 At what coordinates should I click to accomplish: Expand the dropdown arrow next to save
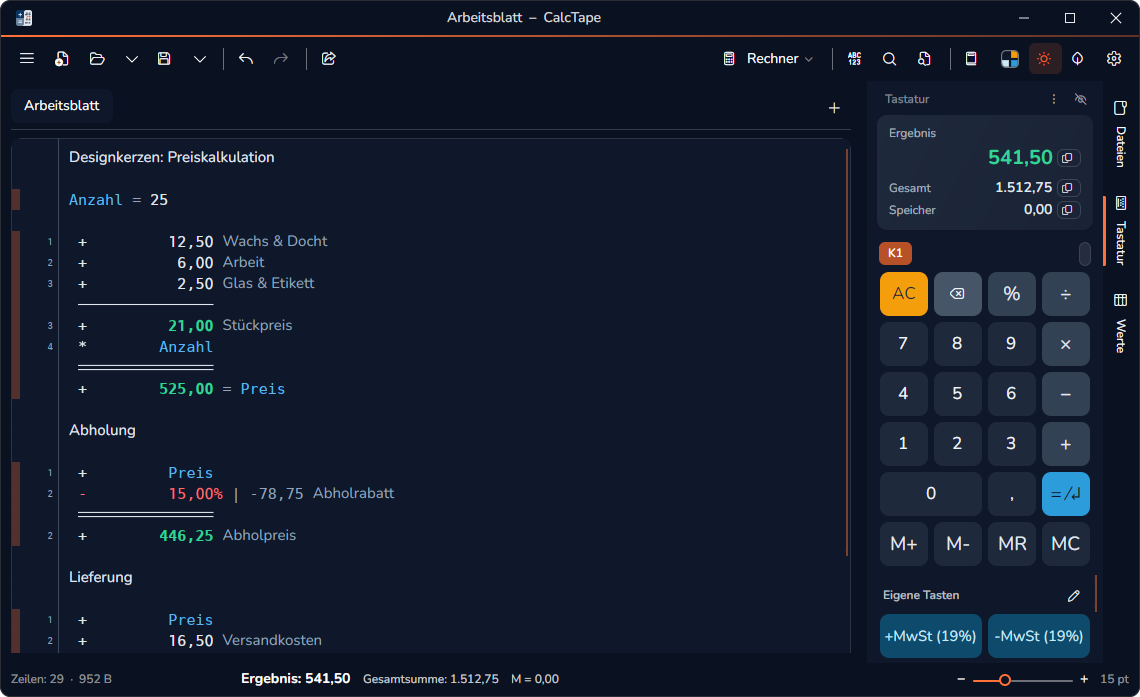[x=200, y=59]
